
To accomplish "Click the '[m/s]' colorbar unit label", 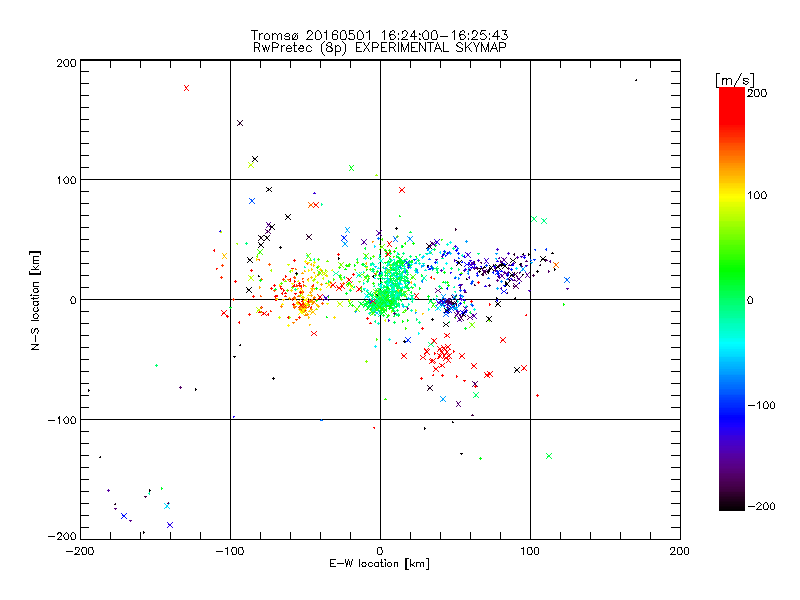I will pyautogui.click(x=734, y=80).
